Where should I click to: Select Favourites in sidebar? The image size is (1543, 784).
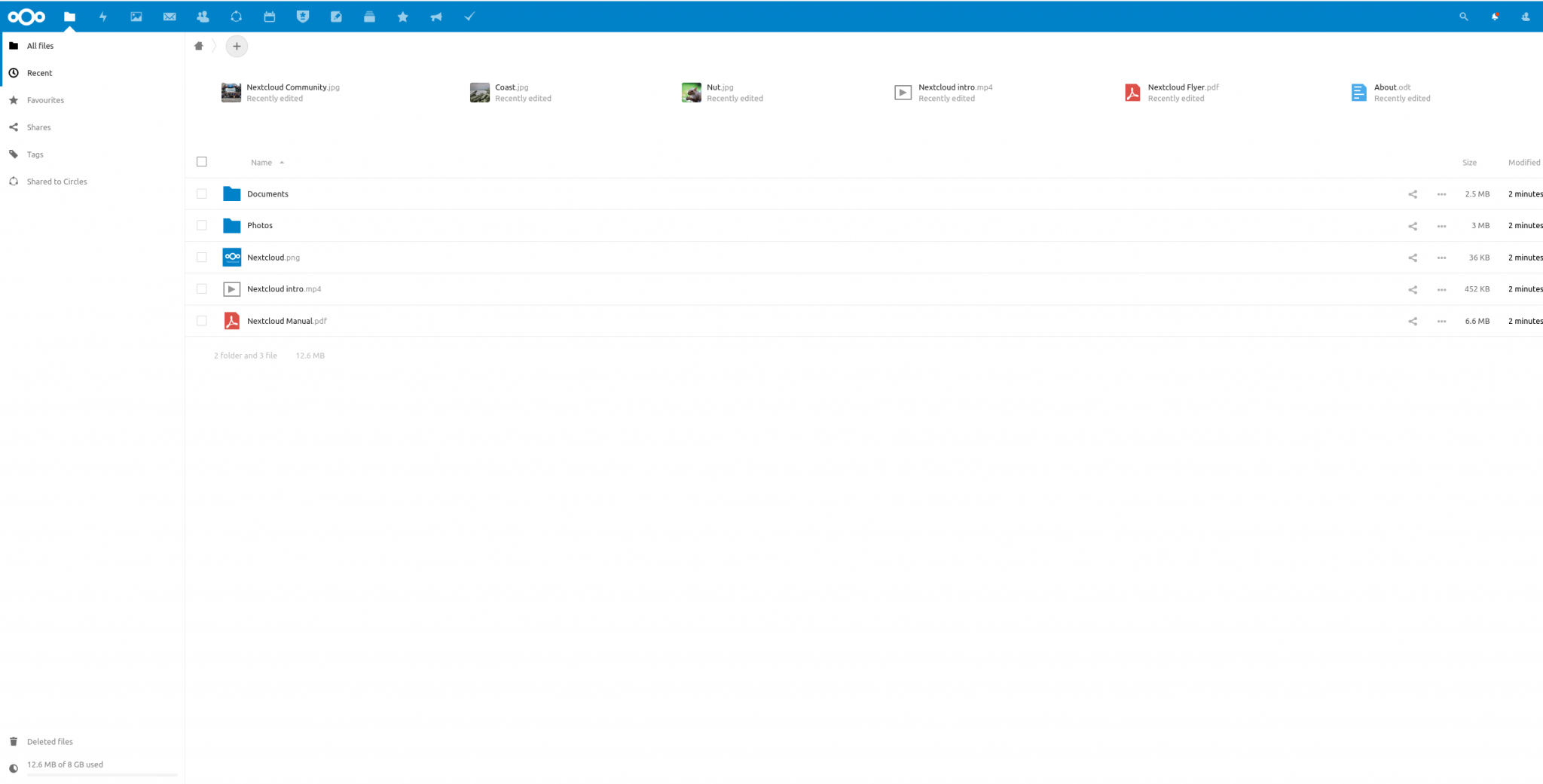coord(92,100)
